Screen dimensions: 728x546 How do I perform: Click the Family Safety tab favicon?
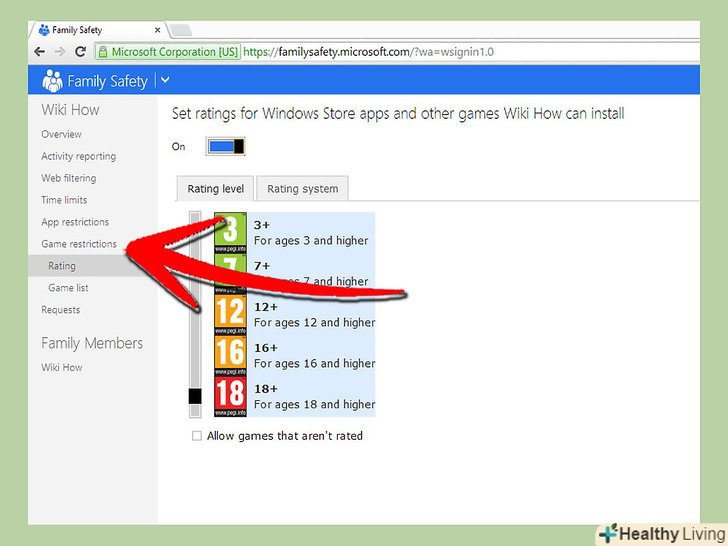(44, 30)
